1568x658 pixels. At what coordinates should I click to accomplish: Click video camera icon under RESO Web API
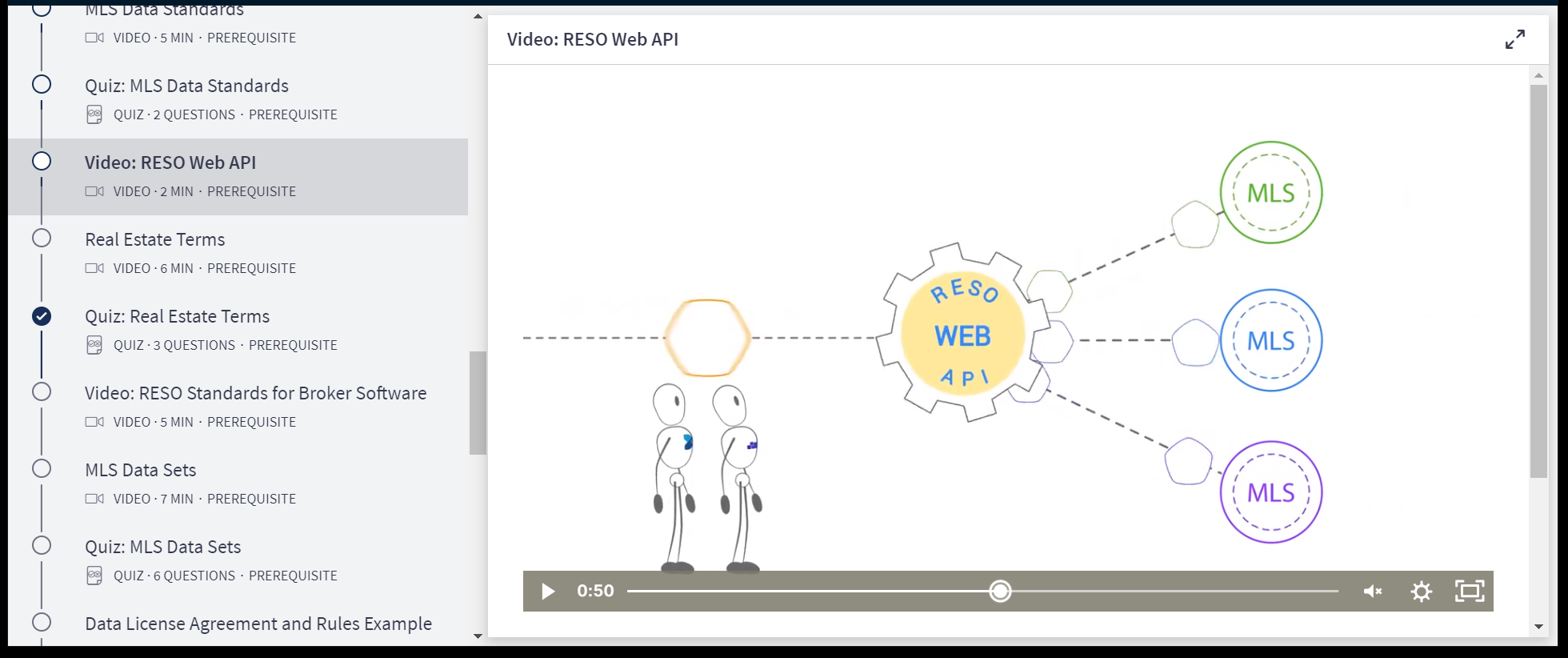point(94,191)
